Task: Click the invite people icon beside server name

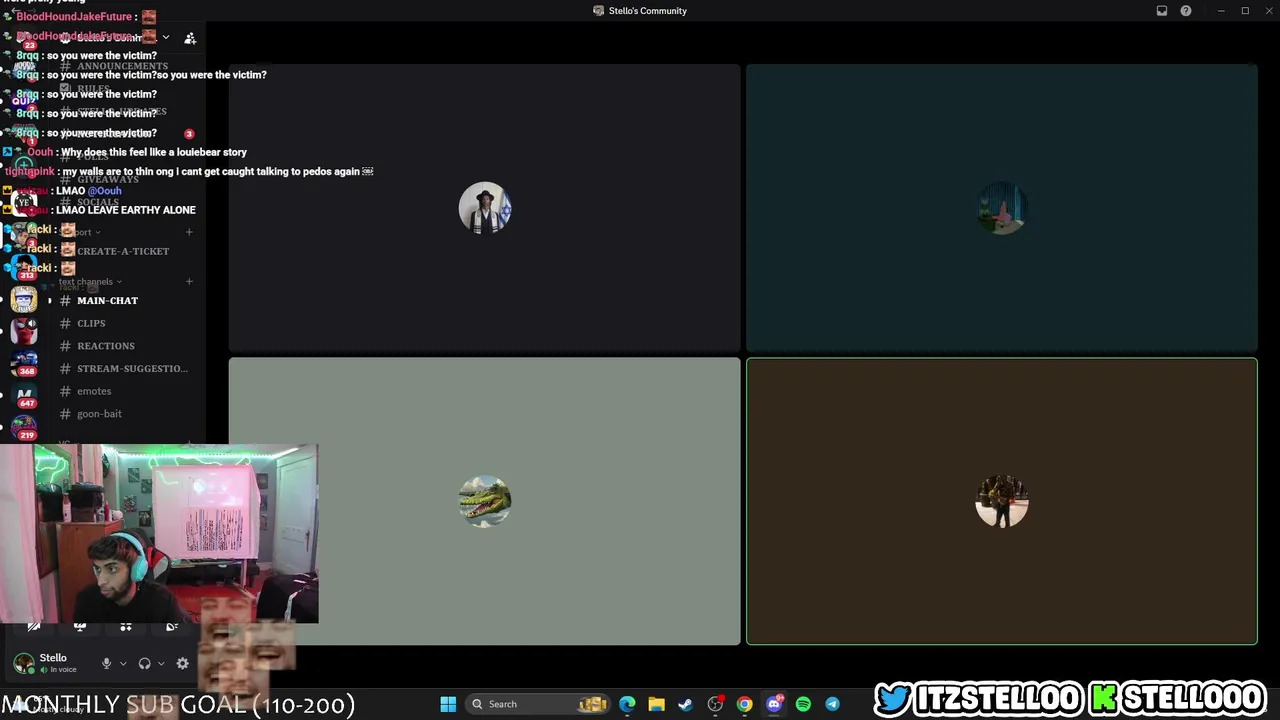Action: coord(190,38)
